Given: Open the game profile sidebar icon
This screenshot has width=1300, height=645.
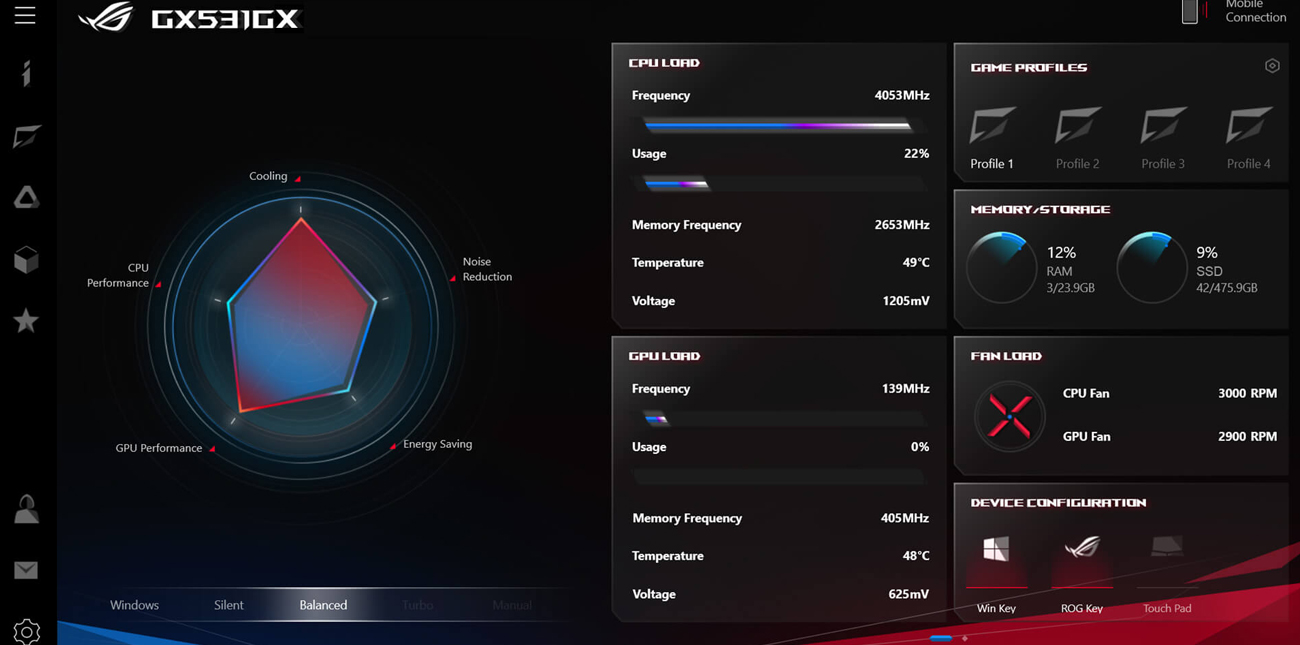Looking at the screenshot, I should [26, 136].
